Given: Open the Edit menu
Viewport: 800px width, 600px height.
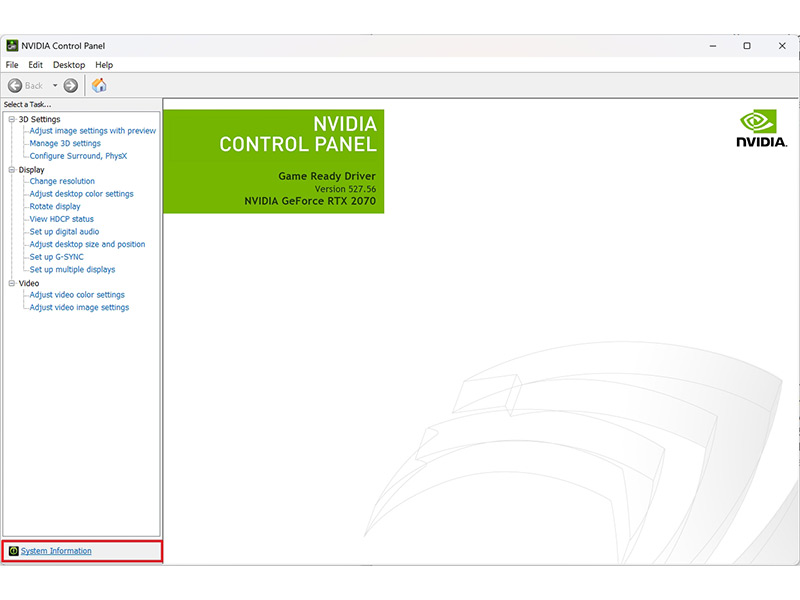Looking at the screenshot, I should 35,65.
